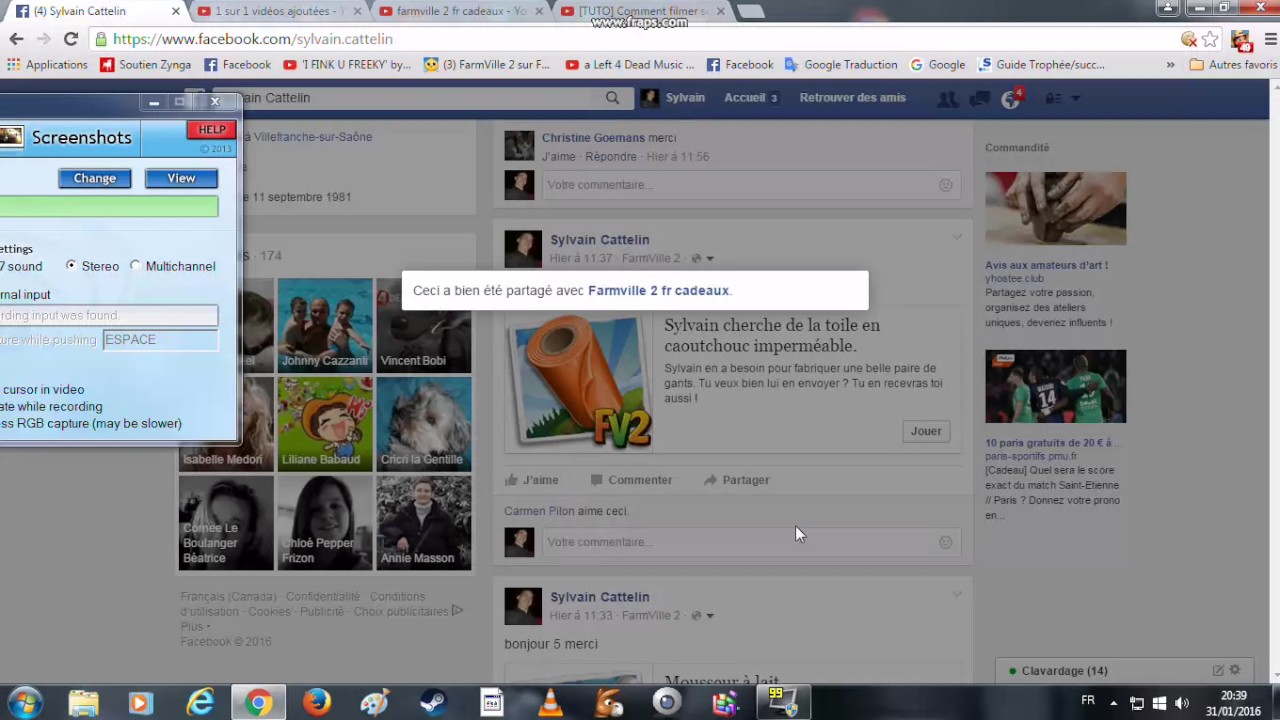1280x720 pixels.
Task: Click the network tray icon
Action: (1137, 703)
